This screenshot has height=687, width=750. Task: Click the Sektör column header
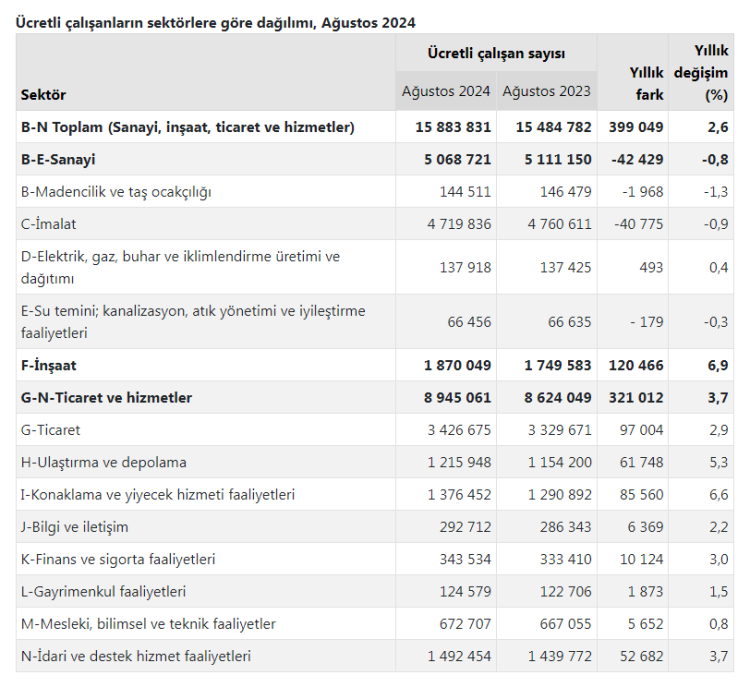[43, 94]
